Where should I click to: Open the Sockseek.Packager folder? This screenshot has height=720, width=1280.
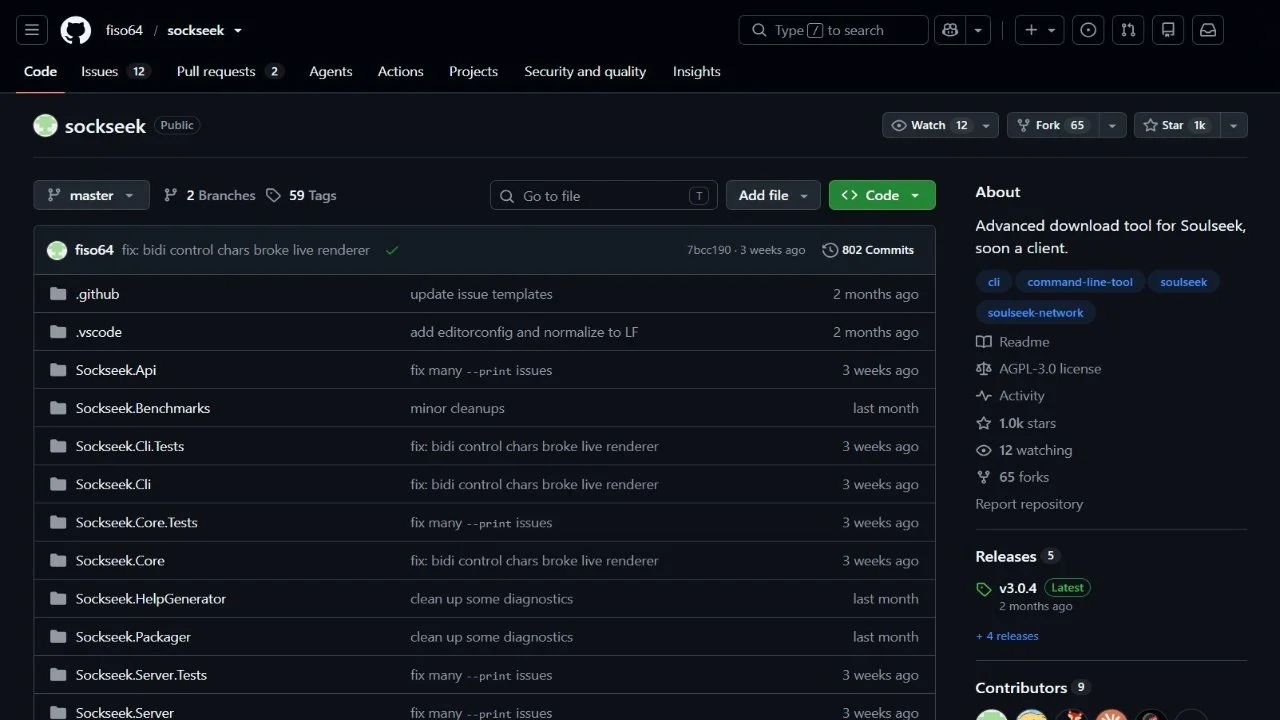(x=133, y=636)
